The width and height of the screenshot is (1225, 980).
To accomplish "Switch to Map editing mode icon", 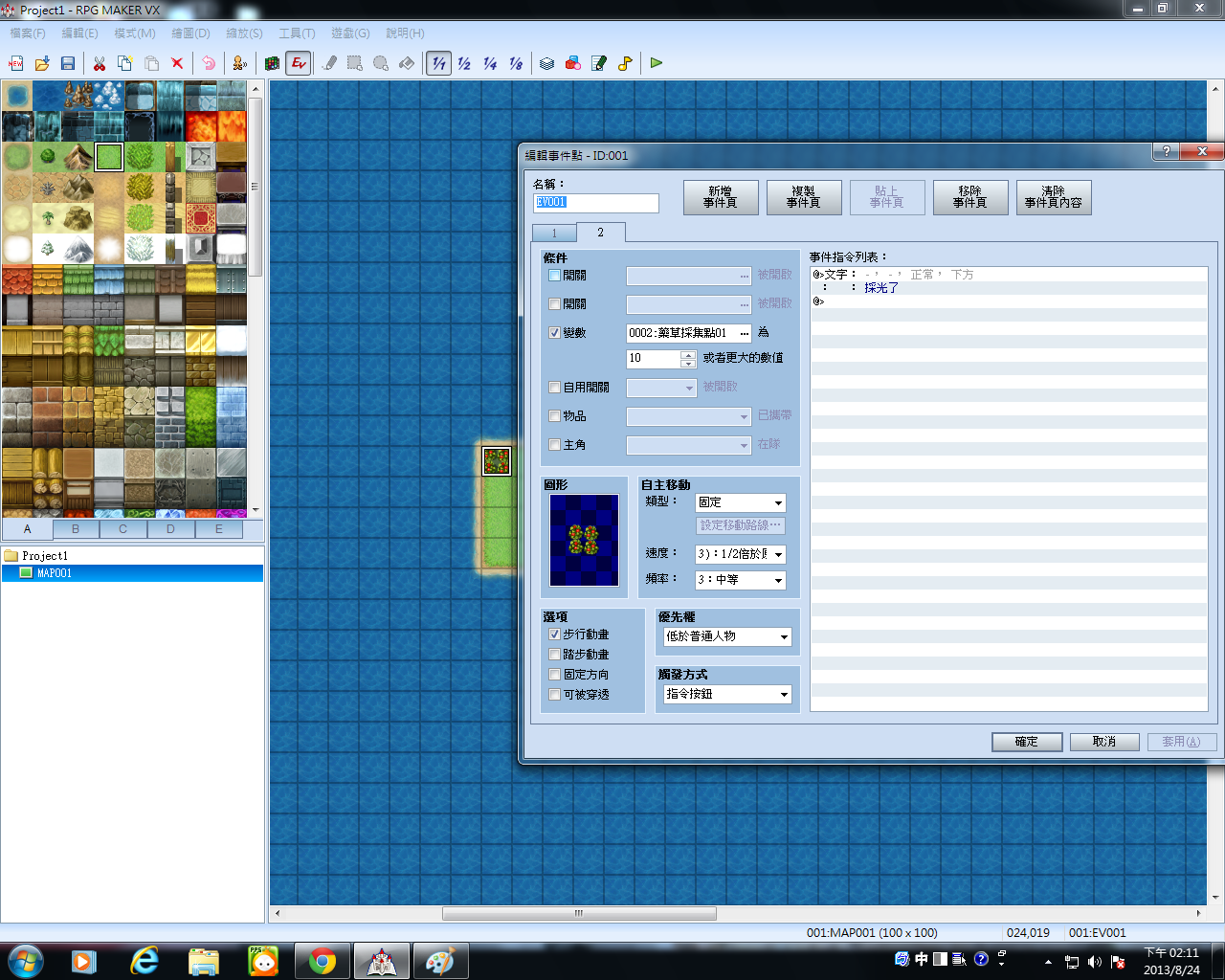I will coord(273,63).
